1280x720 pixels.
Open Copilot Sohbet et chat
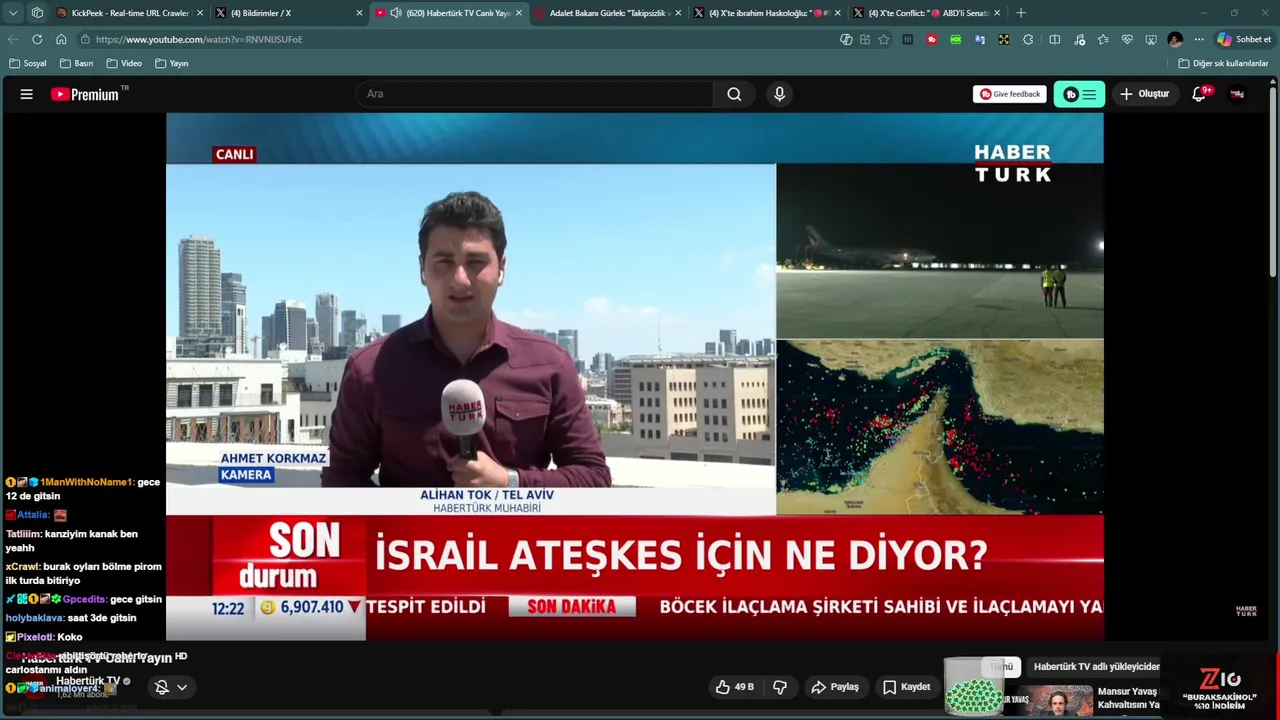tap(1244, 39)
